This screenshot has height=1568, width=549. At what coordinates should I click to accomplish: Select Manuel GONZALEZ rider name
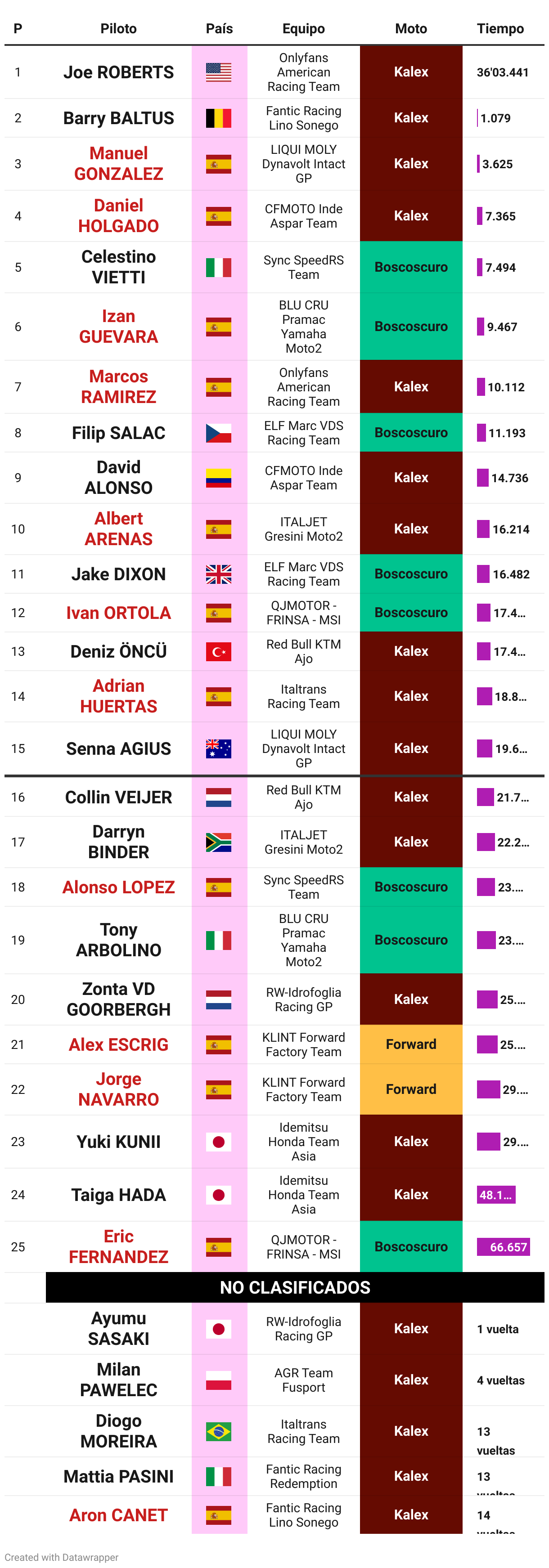pyautogui.click(x=119, y=164)
